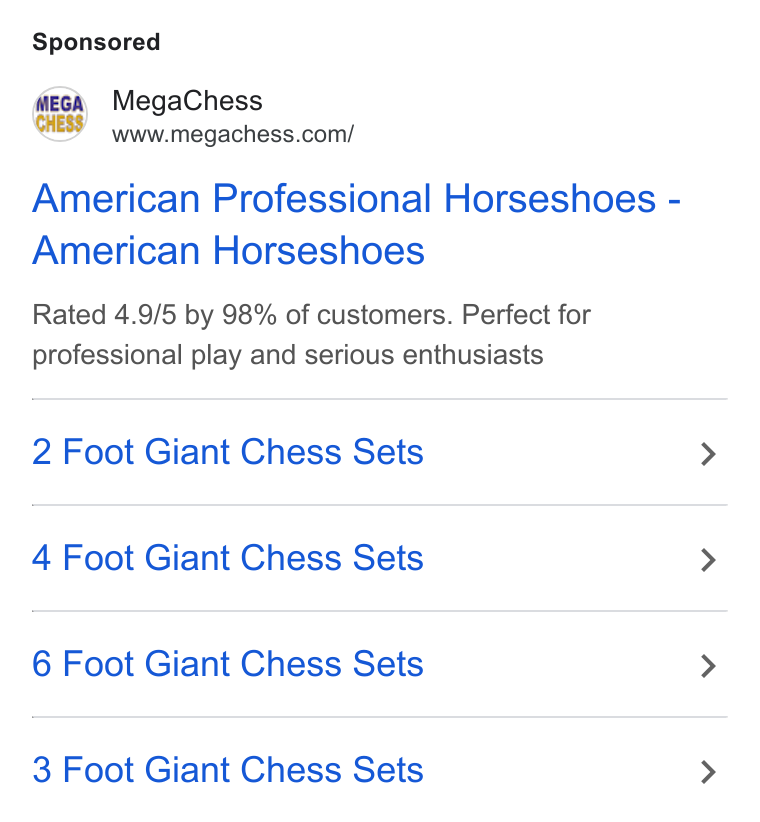The height and width of the screenshot is (822, 760).
Task: Click the MegaChess advertiser name
Action: point(187,101)
